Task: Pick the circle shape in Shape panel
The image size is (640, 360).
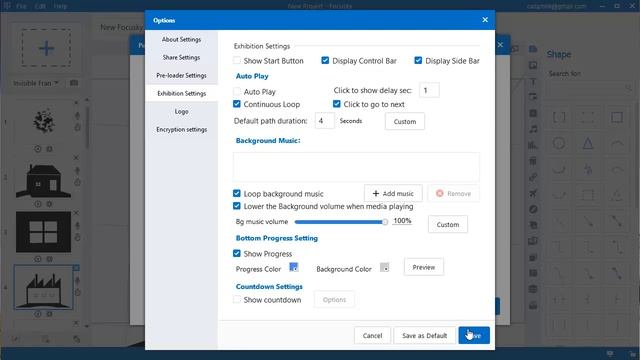Action: tap(559, 143)
